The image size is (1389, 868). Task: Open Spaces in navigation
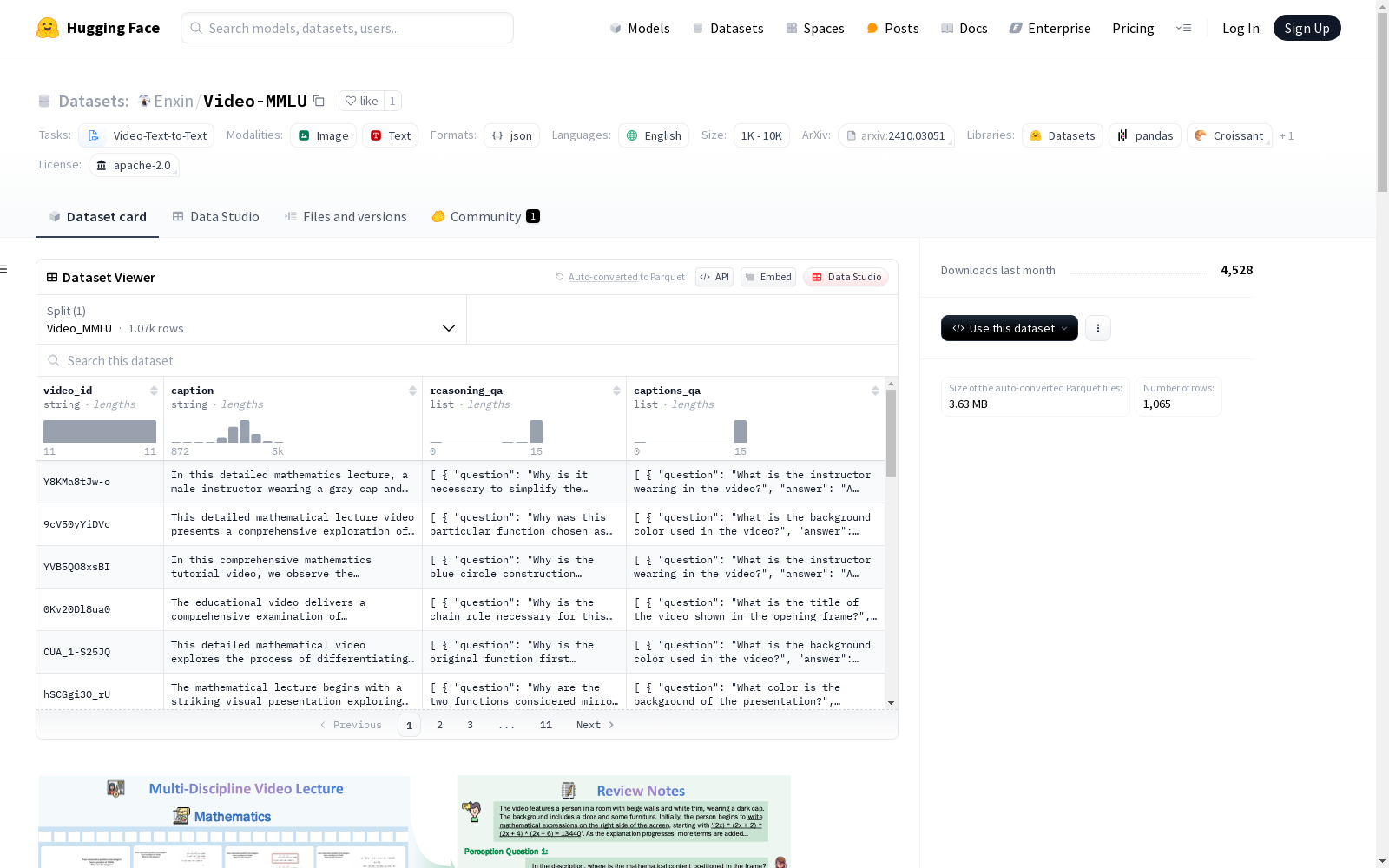click(x=815, y=28)
